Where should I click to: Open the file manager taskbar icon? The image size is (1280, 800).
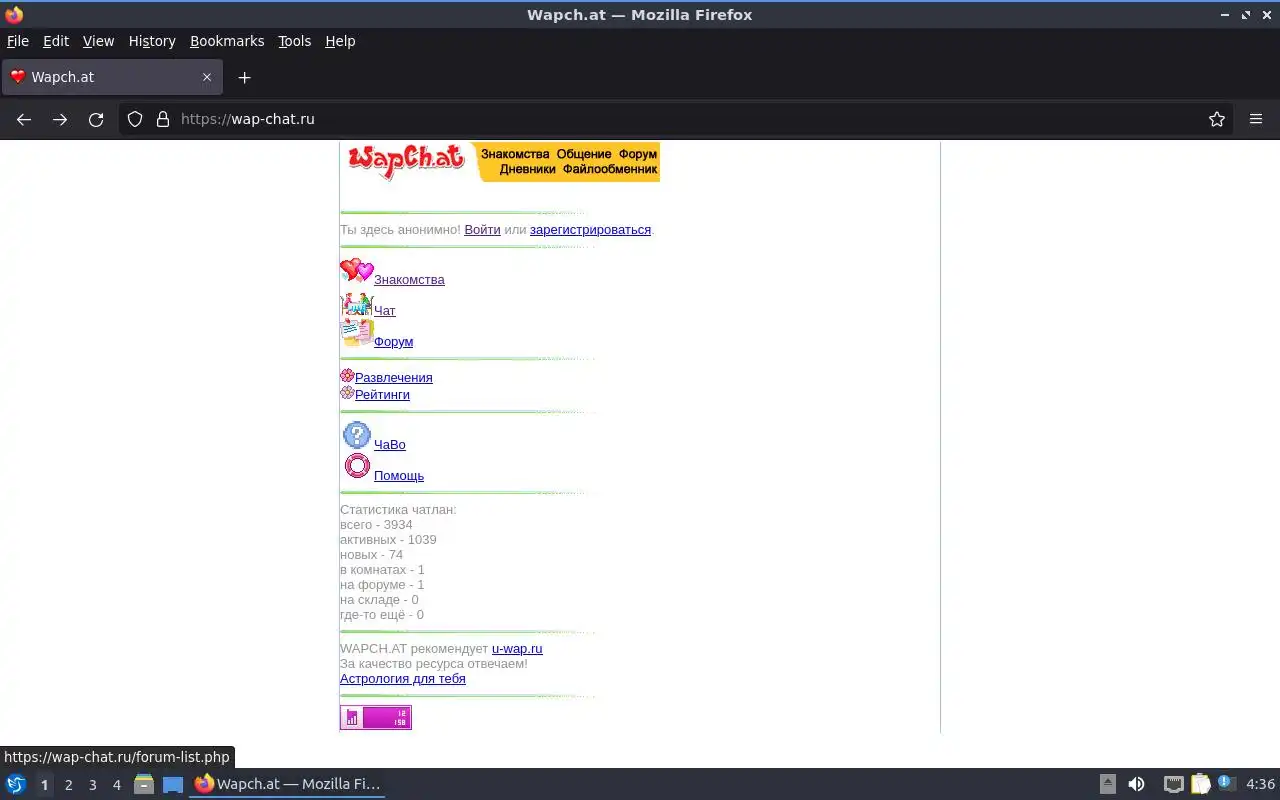pos(144,785)
